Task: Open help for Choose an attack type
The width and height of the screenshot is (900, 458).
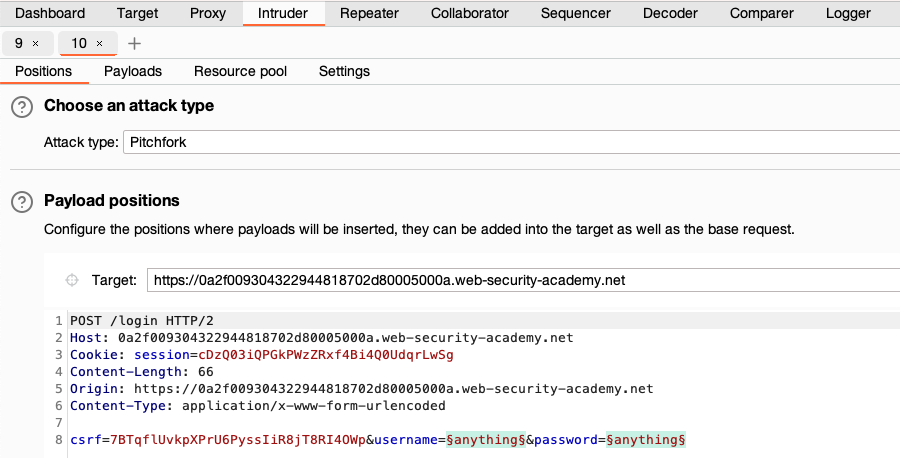Action: coord(22,107)
